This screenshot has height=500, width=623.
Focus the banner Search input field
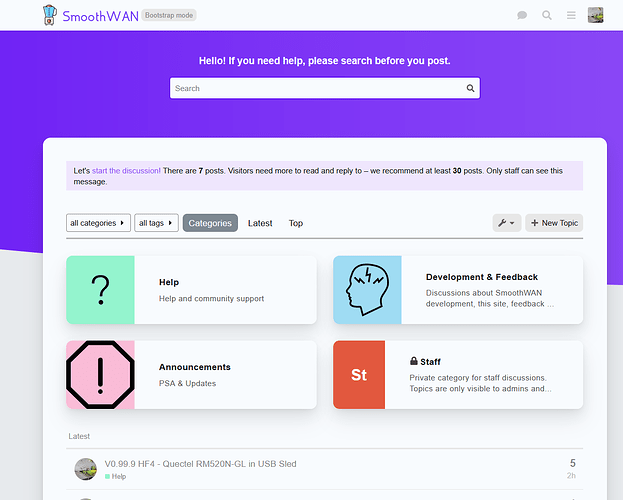coord(325,88)
